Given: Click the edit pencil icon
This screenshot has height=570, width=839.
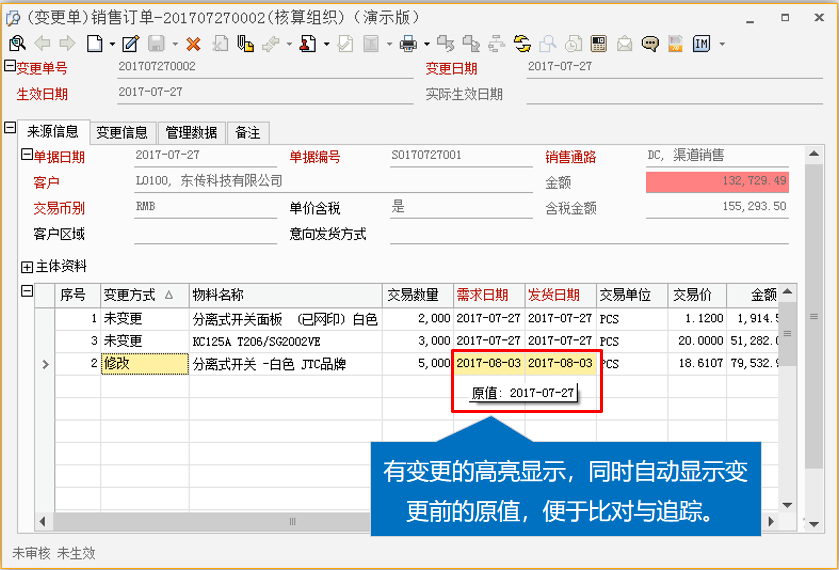Looking at the screenshot, I should pos(131,44).
